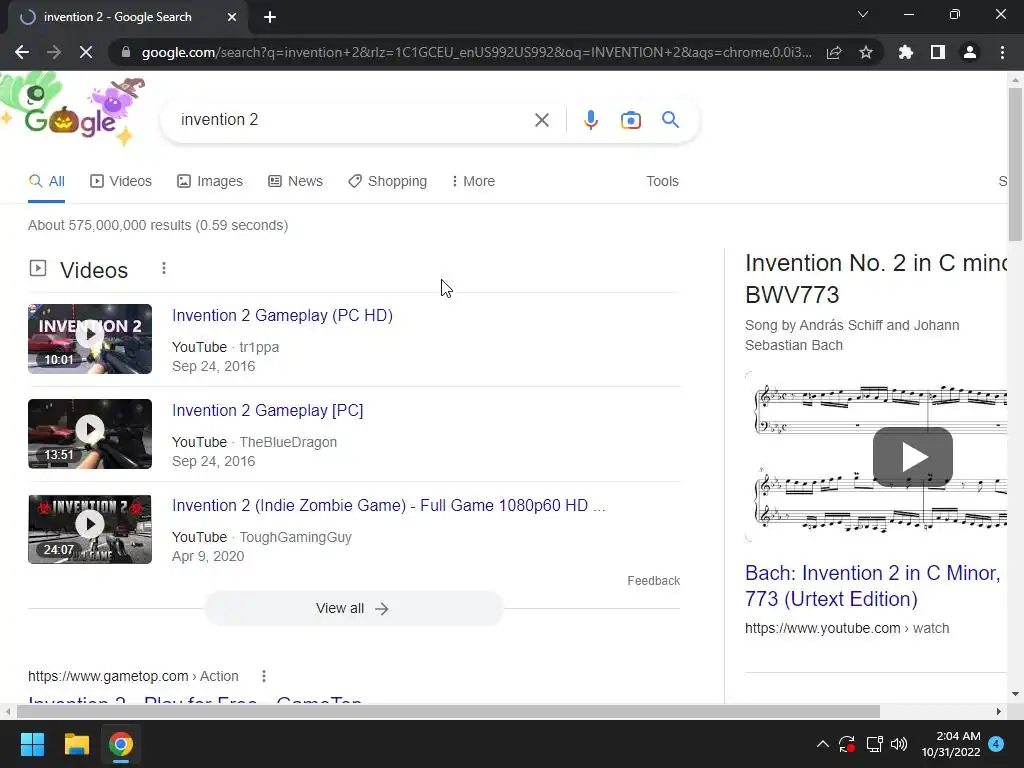This screenshot has width=1024, height=768.
Task: Open the Videos section options menu
Action: coord(164,268)
